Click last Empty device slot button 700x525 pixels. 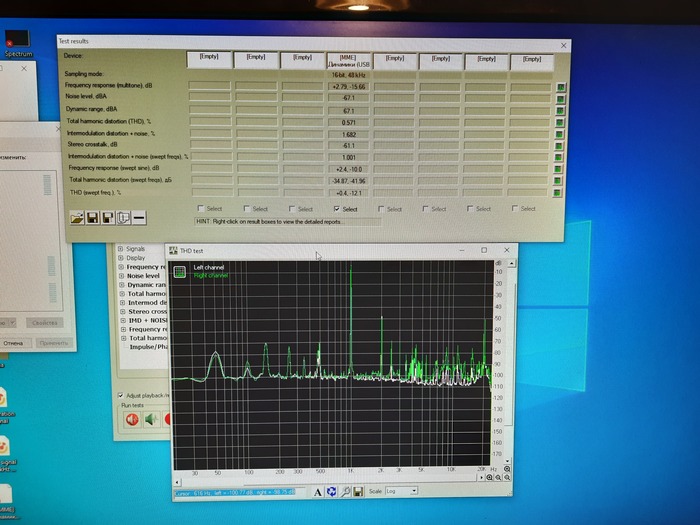[532, 62]
